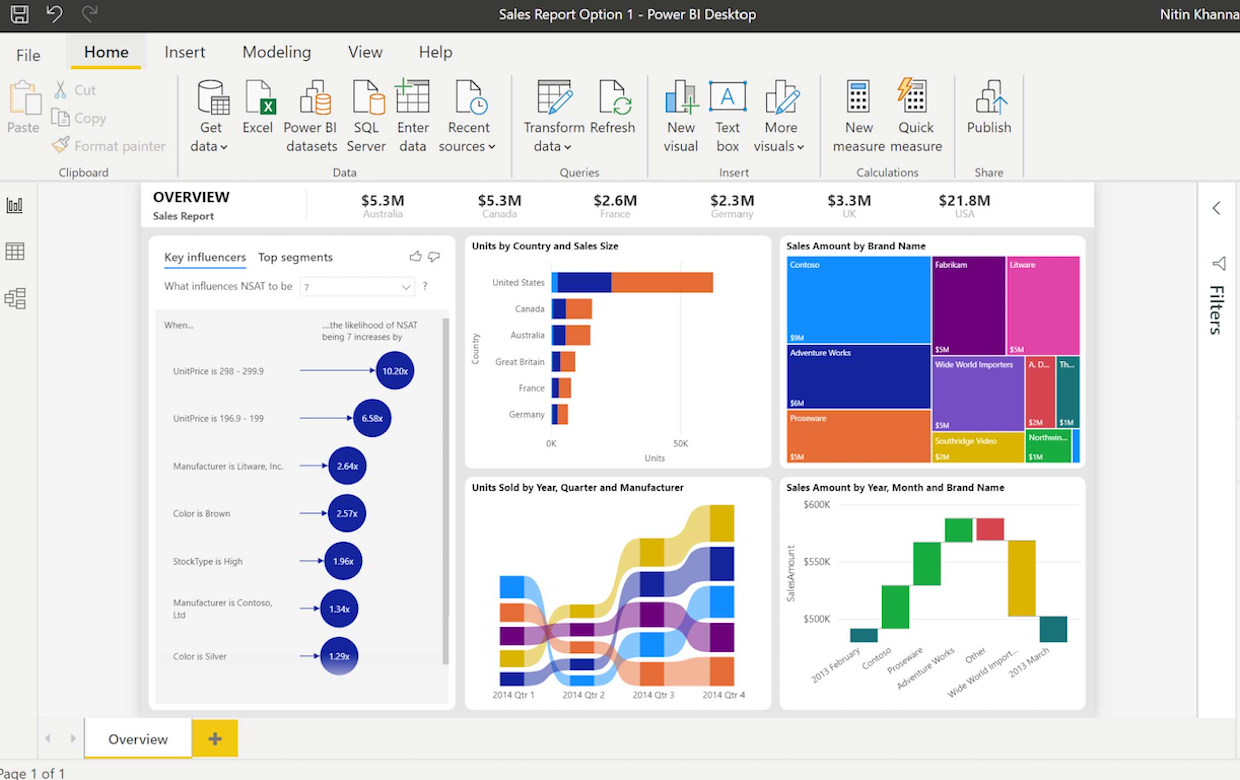The width and height of the screenshot is (1240, 780).
Task: Give thumbs down on Key influencers
Action: 434,257
